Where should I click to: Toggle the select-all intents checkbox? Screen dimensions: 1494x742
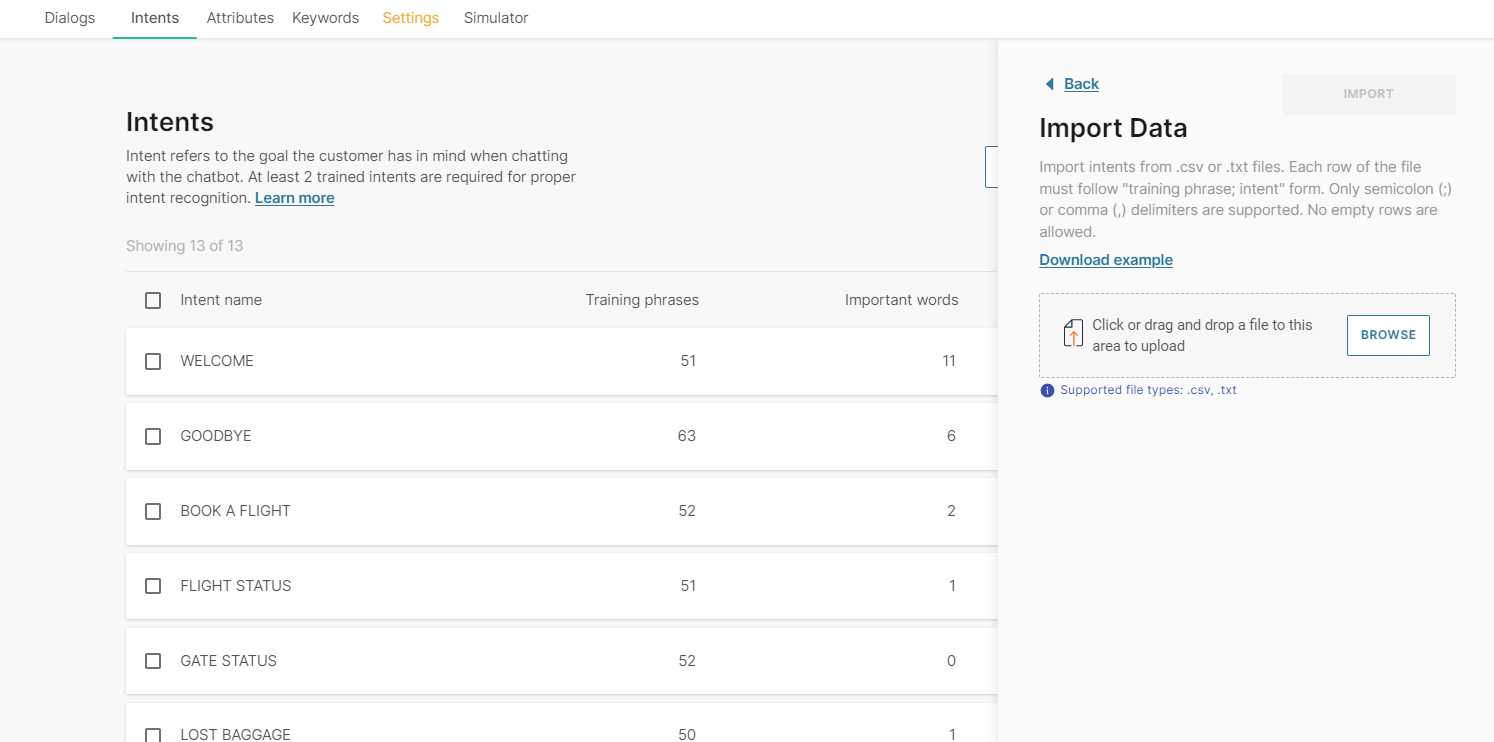tap(153, 300)
